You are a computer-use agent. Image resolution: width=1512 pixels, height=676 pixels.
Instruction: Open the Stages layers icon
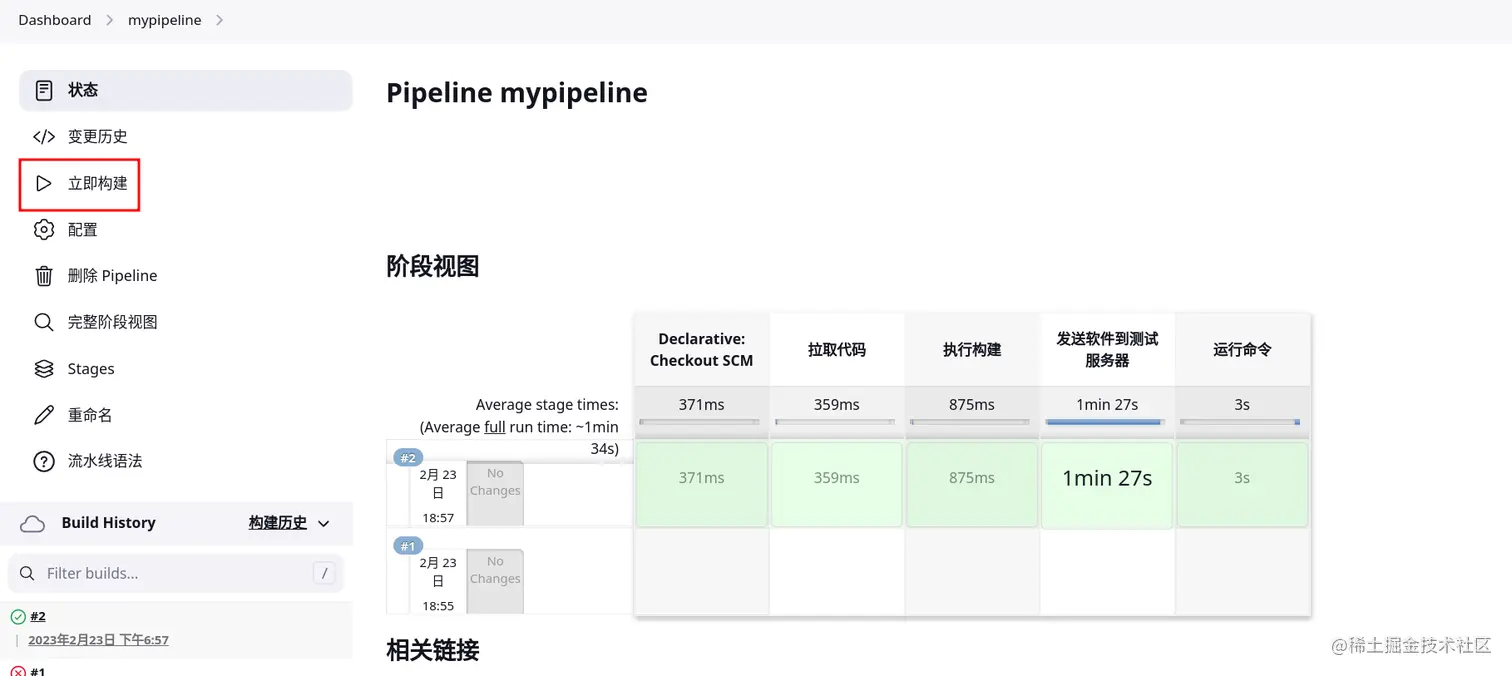(x=44, y=369)
